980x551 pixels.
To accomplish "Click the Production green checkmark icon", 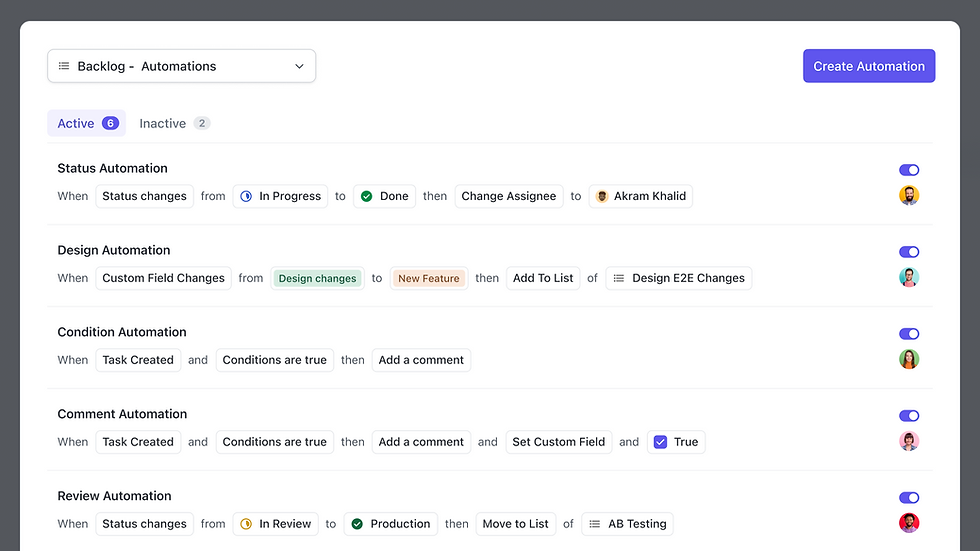I will coord(357,524).
